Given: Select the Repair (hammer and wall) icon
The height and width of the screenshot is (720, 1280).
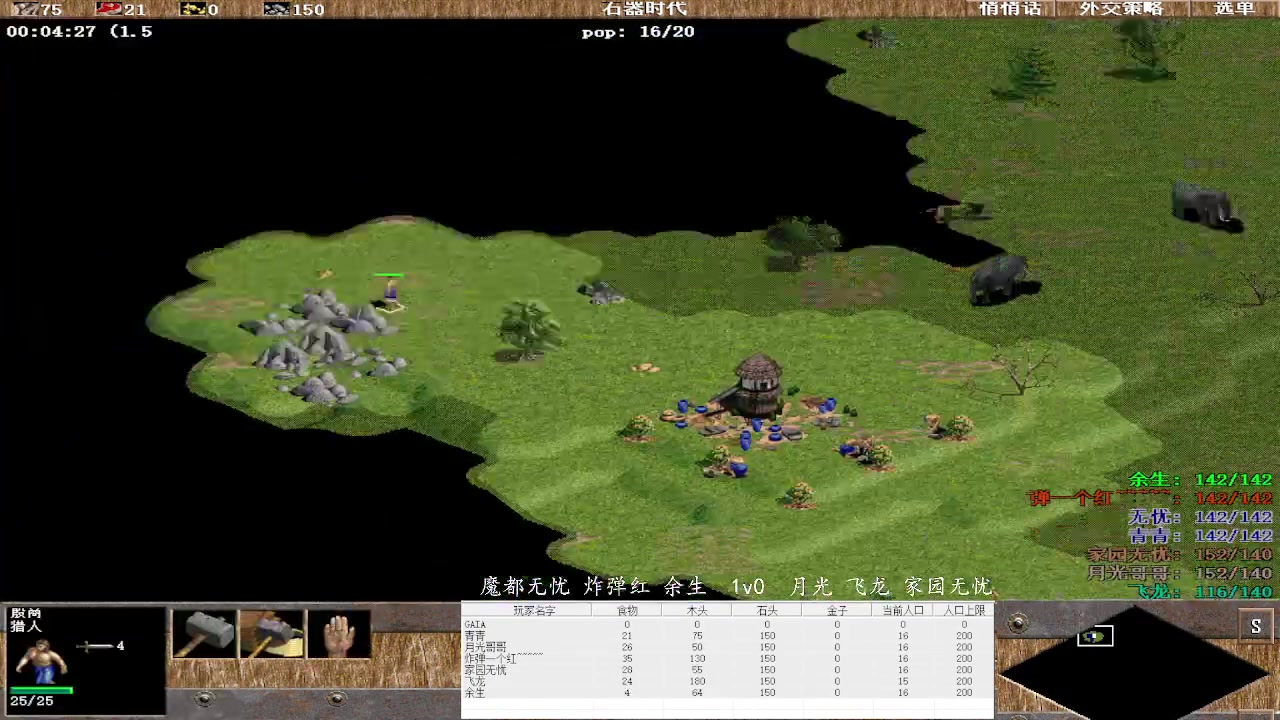Looking at the screenshot, I should point(271,634).
